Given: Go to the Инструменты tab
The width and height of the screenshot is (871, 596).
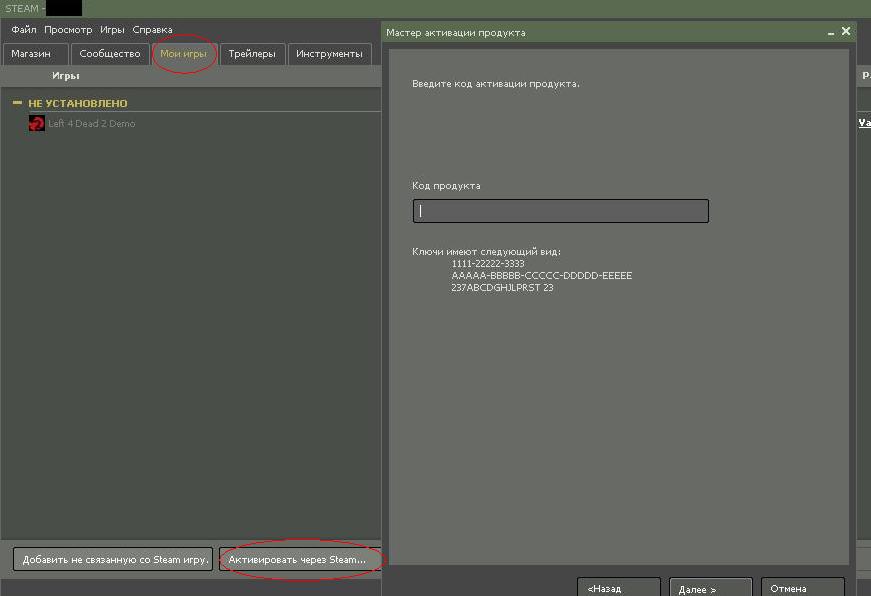Looking at the screenshot, I should tap(329, 54).
